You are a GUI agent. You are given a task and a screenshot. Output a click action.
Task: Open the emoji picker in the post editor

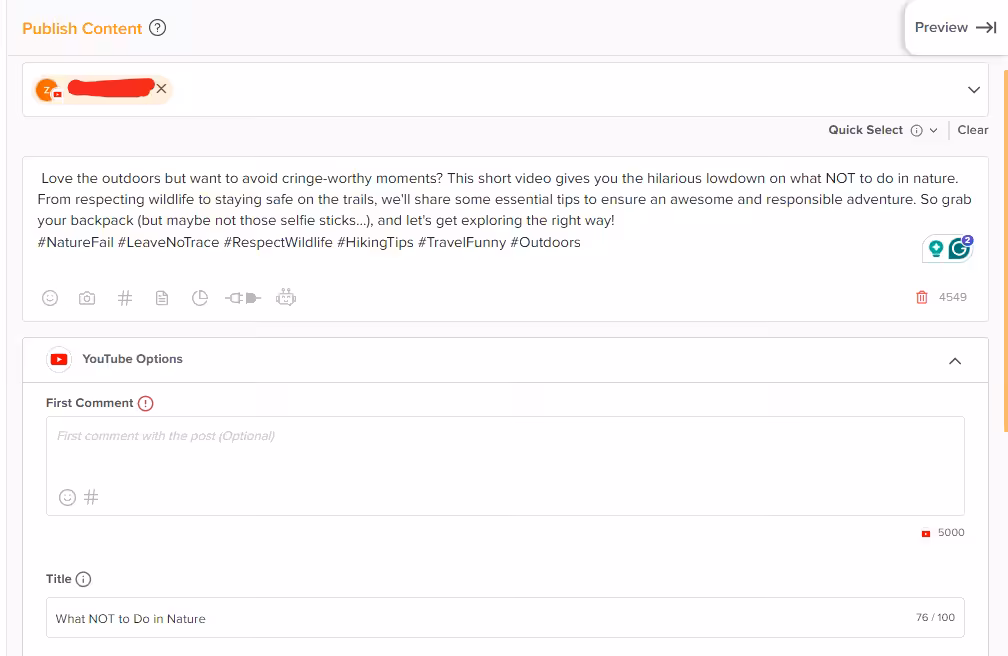tap(50, 298)
